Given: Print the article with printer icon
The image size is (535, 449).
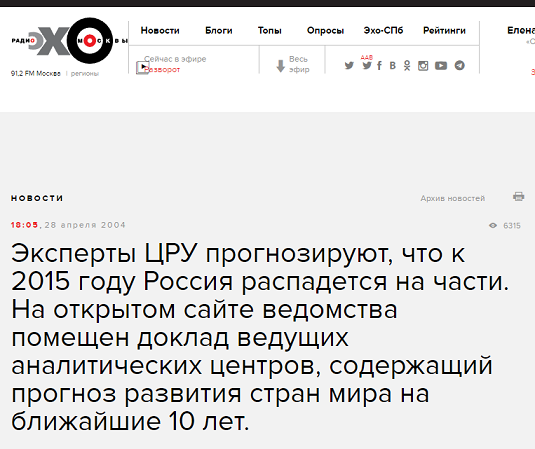Looking at the screenshot, I should [x=519, y=197].
